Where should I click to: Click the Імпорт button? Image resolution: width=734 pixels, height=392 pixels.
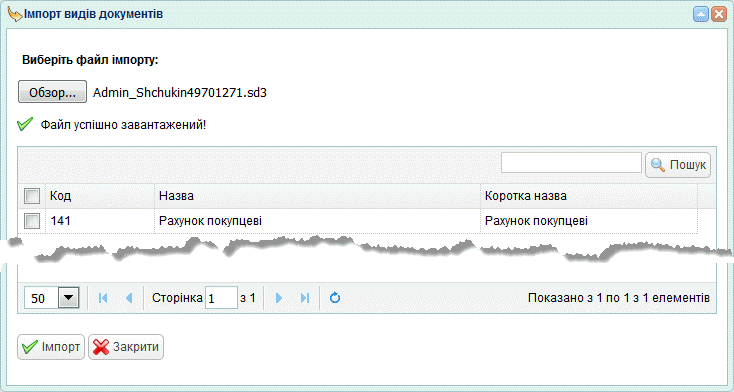51,347
